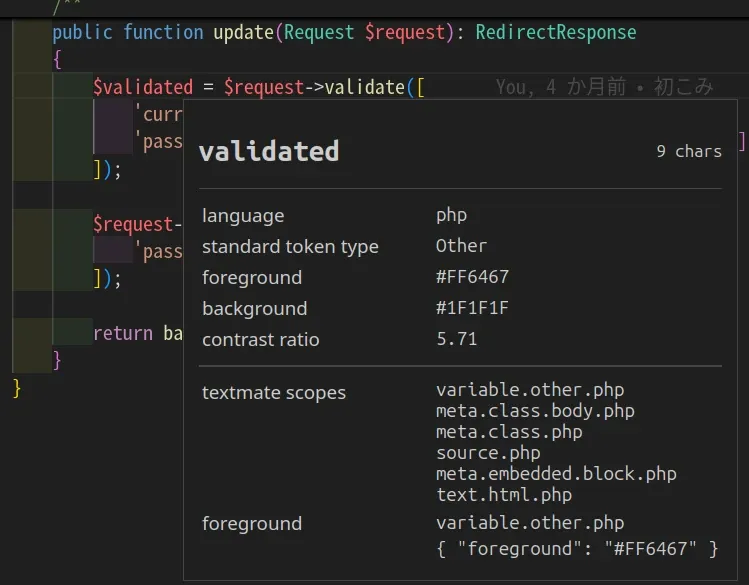Click the "function" keyword before update
This screenshot has width=749, height=585.
click(x=163, y=32)
